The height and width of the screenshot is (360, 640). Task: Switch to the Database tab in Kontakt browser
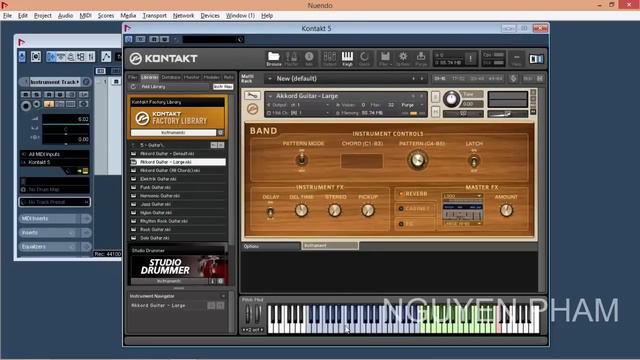[x=171, y=77]
